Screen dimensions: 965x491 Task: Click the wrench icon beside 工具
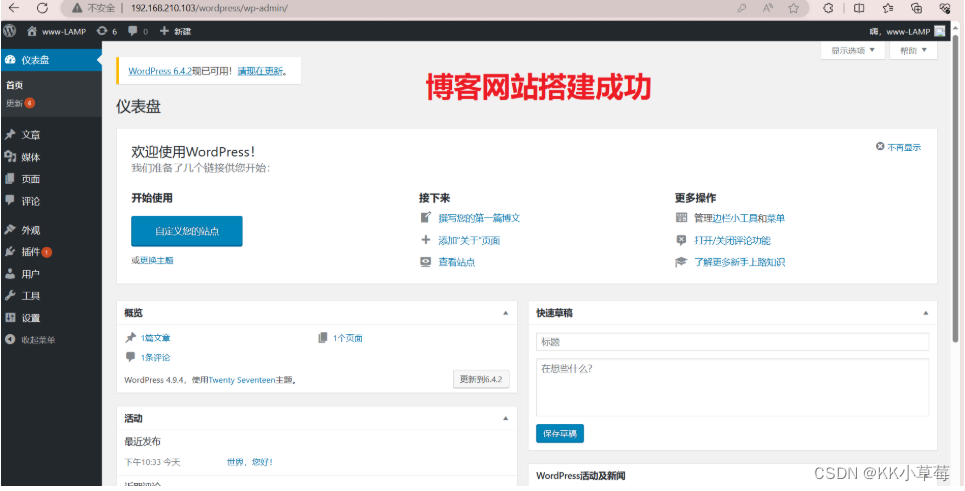pyautogui.click(x=10, y=296)
